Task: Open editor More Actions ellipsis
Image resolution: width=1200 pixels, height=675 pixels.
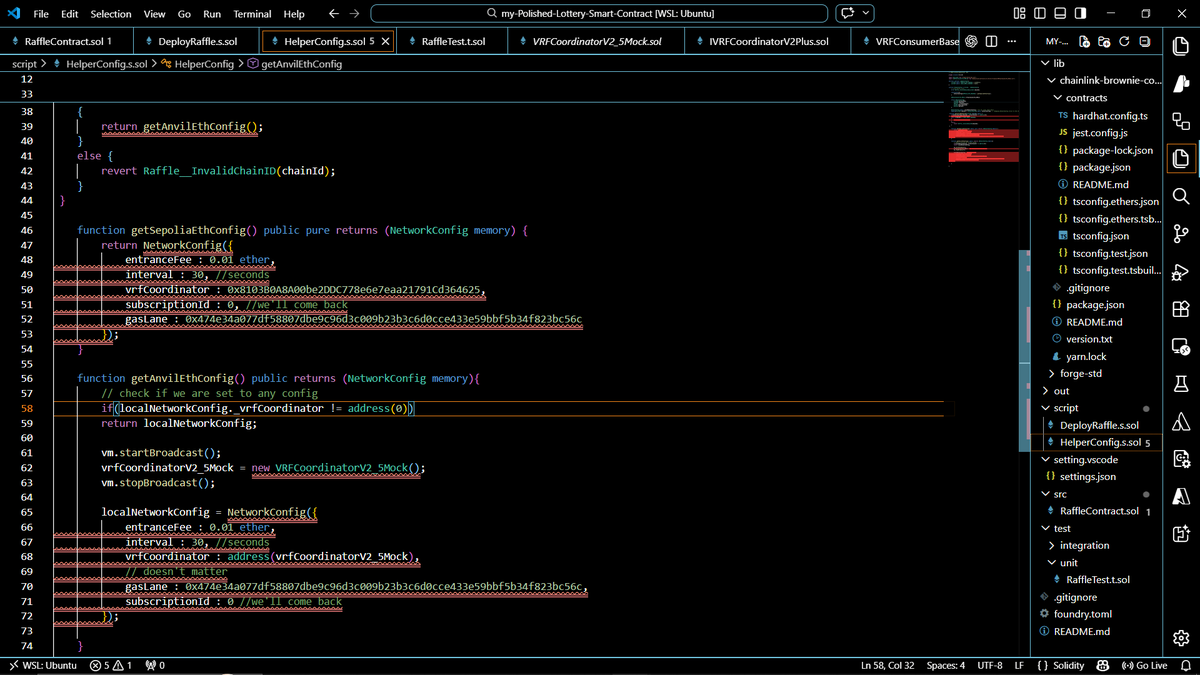Action: click(x=1012, y=42)
